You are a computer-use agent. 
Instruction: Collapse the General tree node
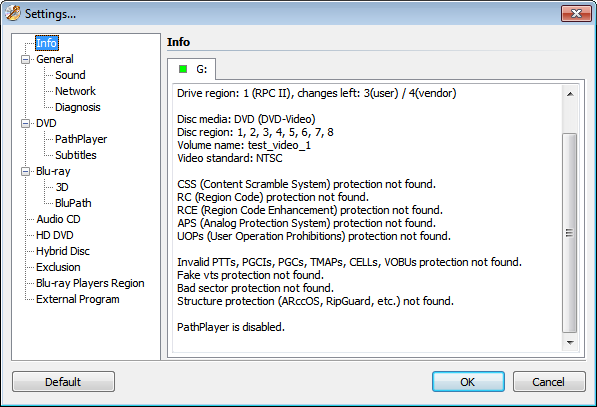(26, 59)
